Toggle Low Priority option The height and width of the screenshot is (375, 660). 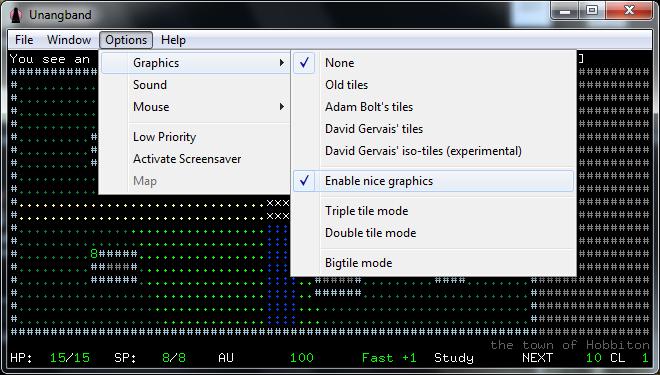pyautogui.click(x=195, y=137)
